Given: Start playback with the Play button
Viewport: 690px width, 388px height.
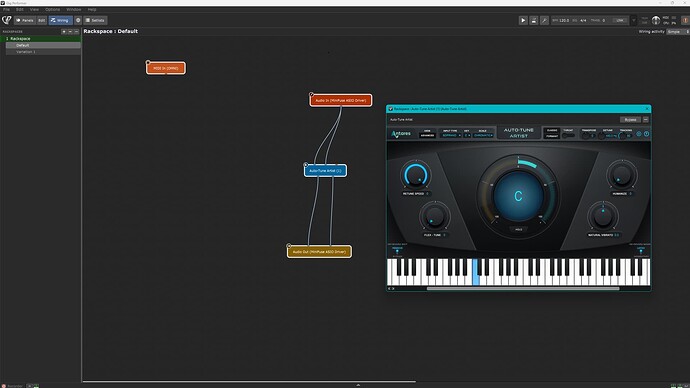Looking at the screenshot, I should (523, 20).
